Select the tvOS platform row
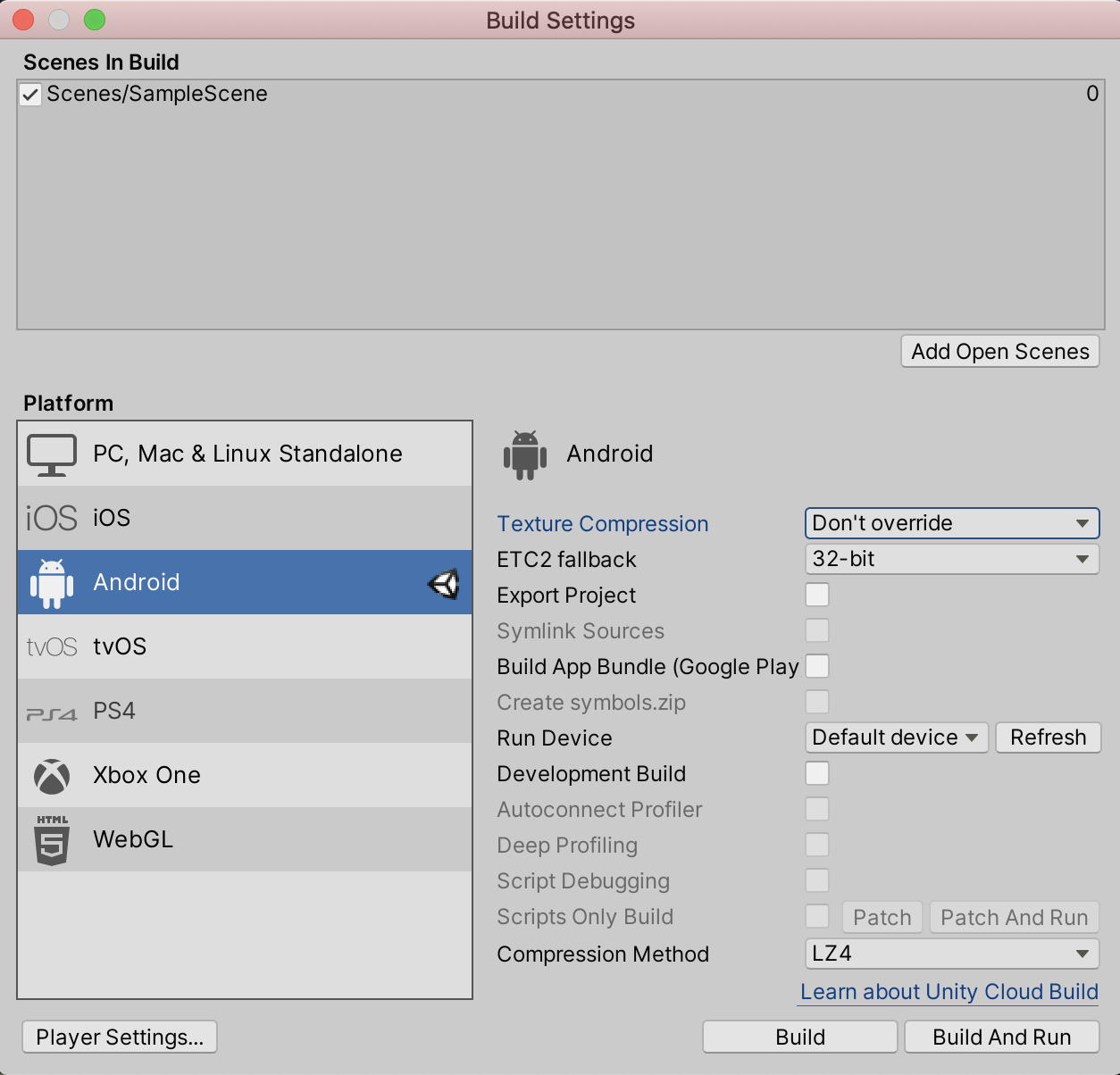Viewport: 1120px width, 1075px height. (245, 646)
